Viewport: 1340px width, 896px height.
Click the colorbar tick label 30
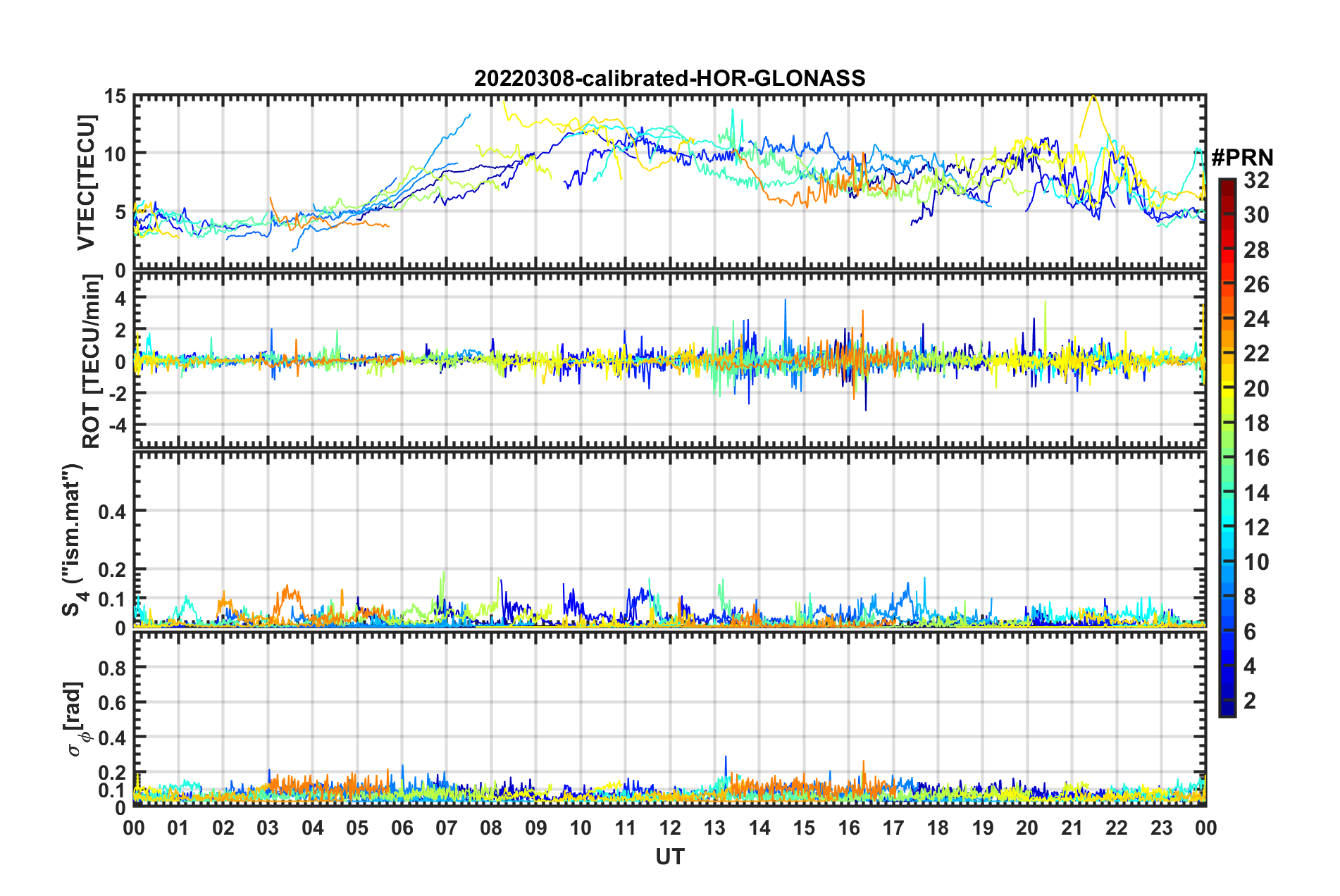(x=1256, y=215)
